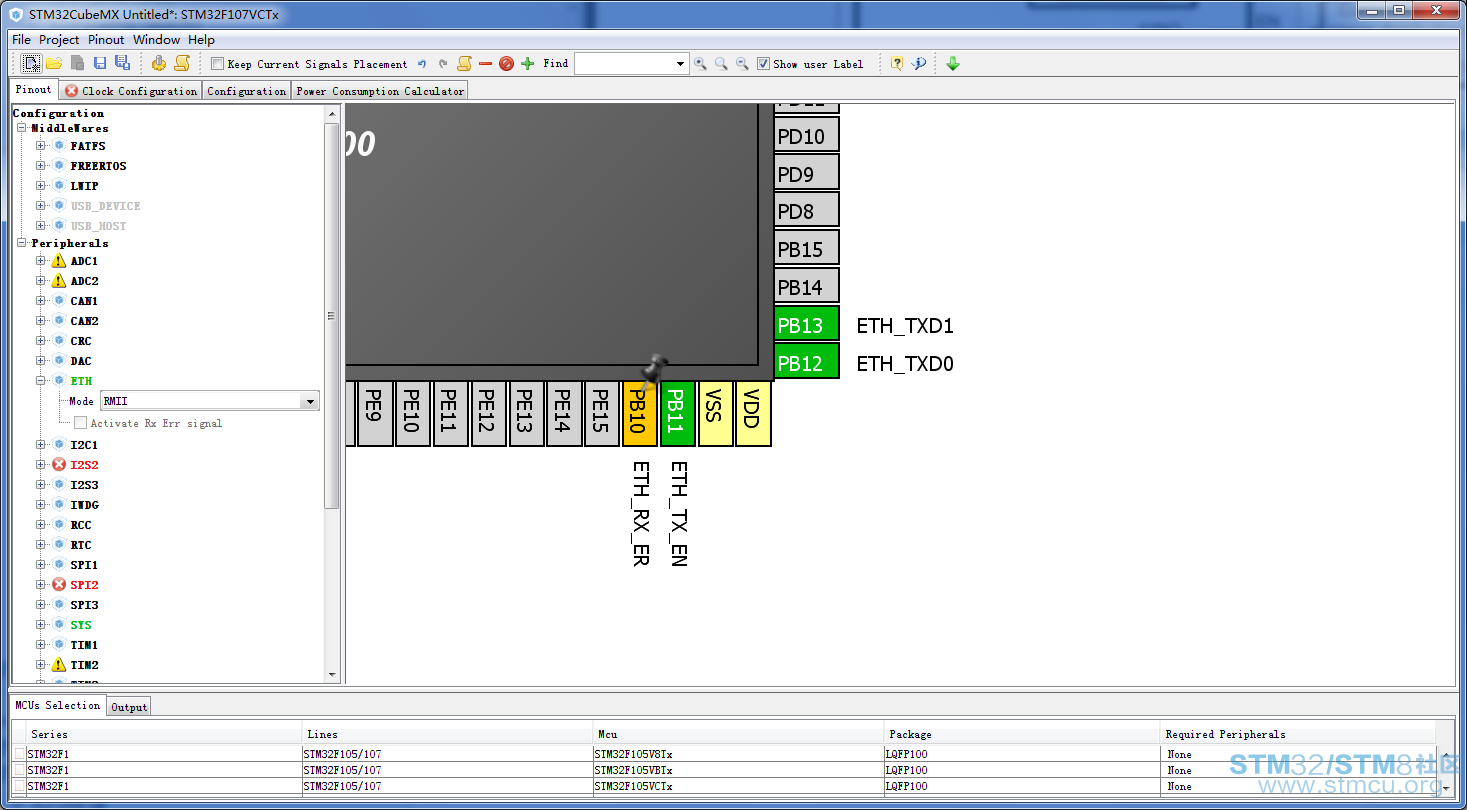The width and height of the screenshot is (1467, 810).
Task: Click the Generate Code gear icon
Action: (x=159, y=63)
